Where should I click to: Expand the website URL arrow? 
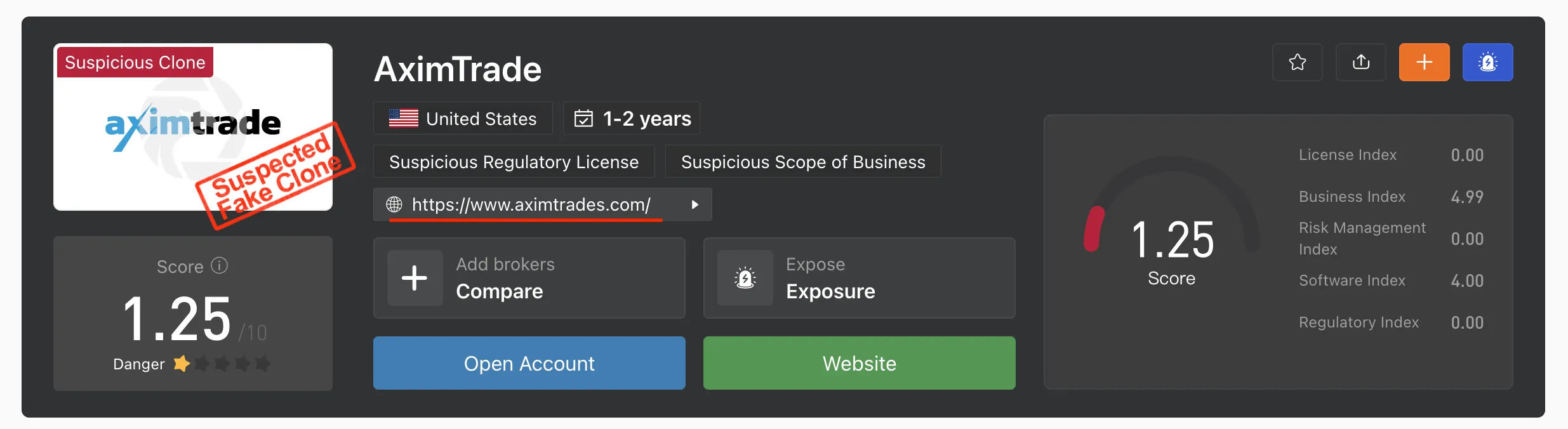click(694, 204)
